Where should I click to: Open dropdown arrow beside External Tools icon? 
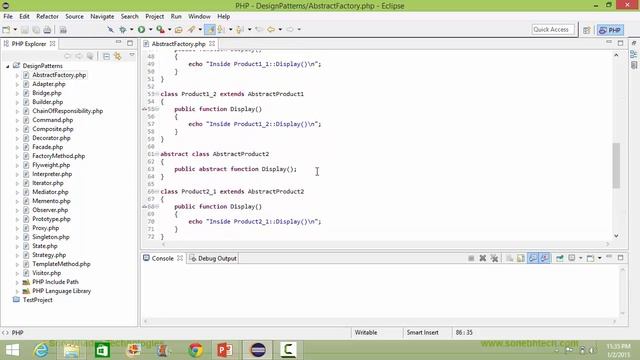pyautogui.click(x=169, y=29)
